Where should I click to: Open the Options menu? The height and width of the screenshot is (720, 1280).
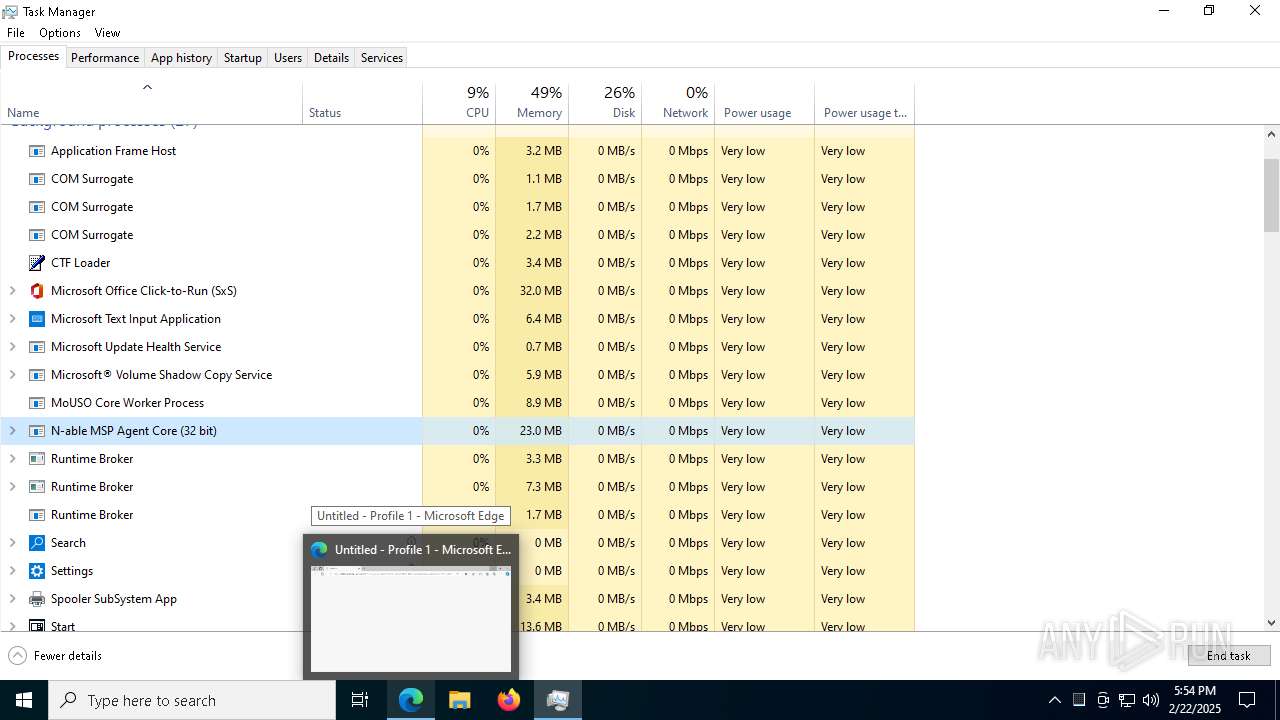[60, 33]
